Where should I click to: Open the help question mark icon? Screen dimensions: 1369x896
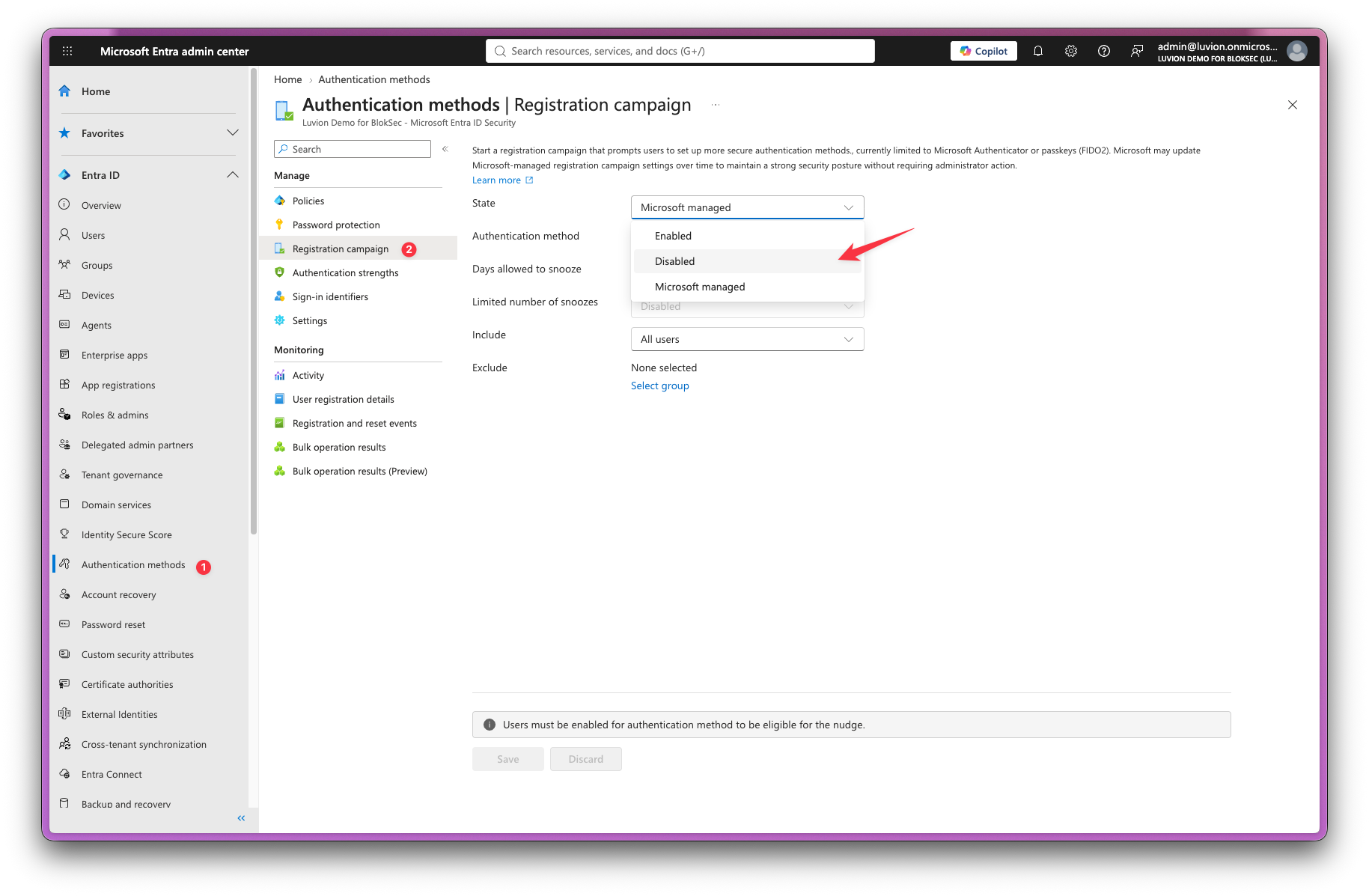(1104, 51)
